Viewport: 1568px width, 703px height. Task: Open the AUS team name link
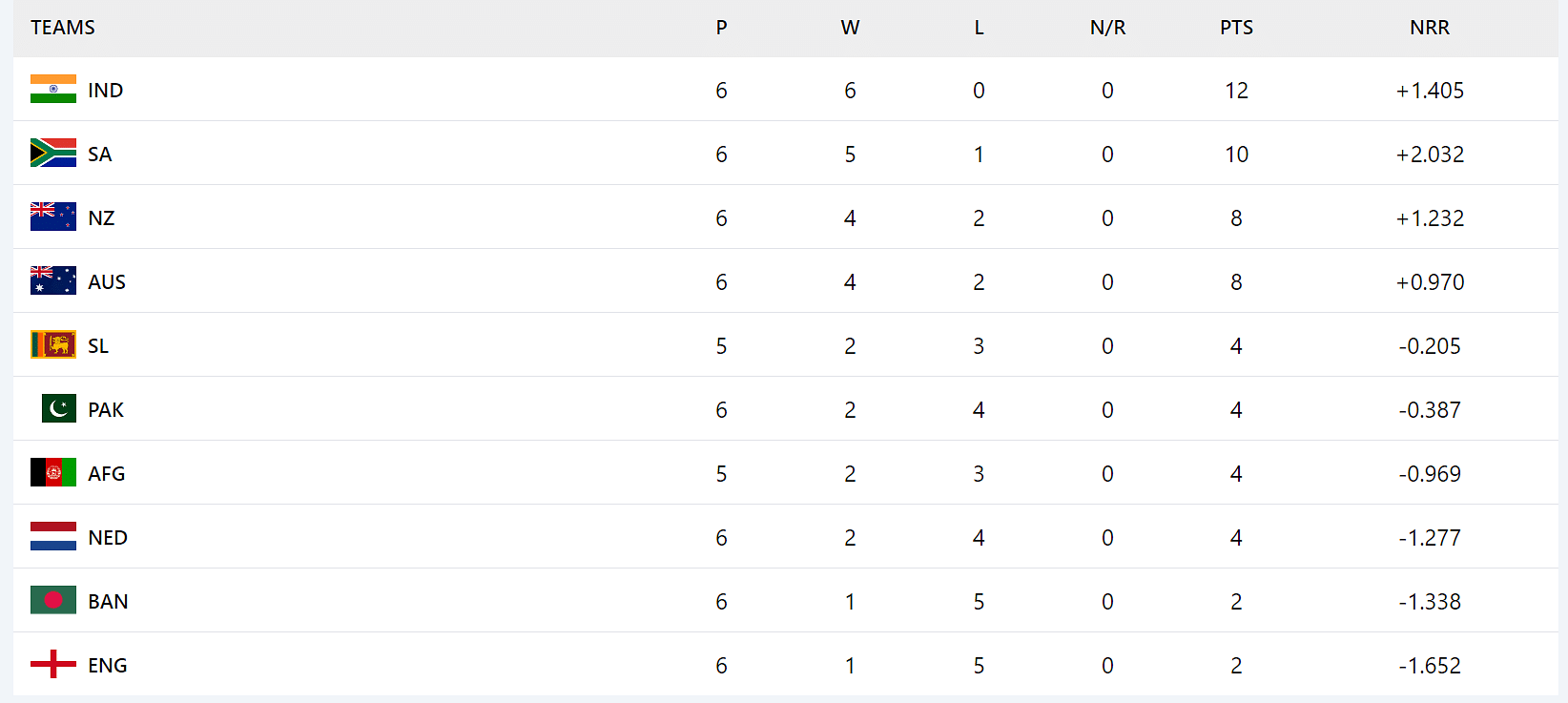pyautogui.click(x=107, y=282)
